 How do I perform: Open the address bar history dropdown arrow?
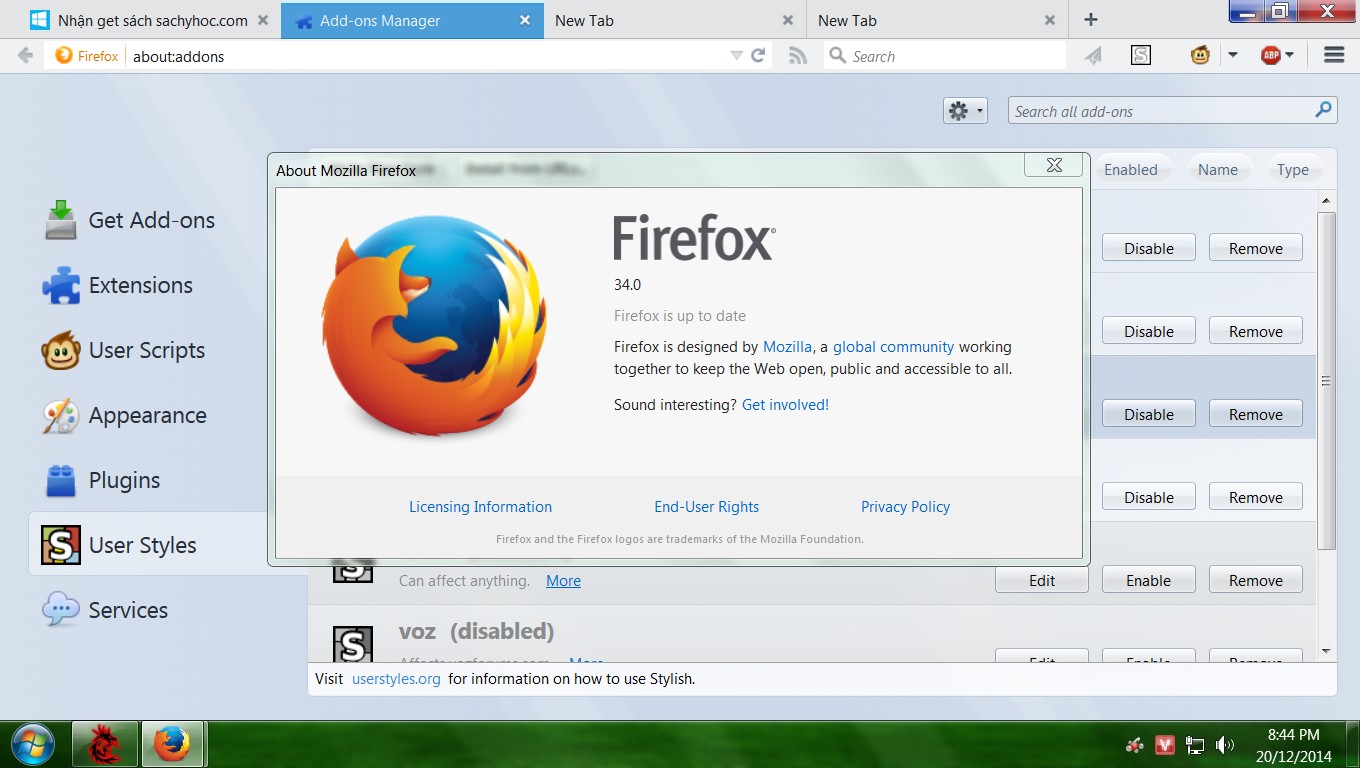click(736, 56)
